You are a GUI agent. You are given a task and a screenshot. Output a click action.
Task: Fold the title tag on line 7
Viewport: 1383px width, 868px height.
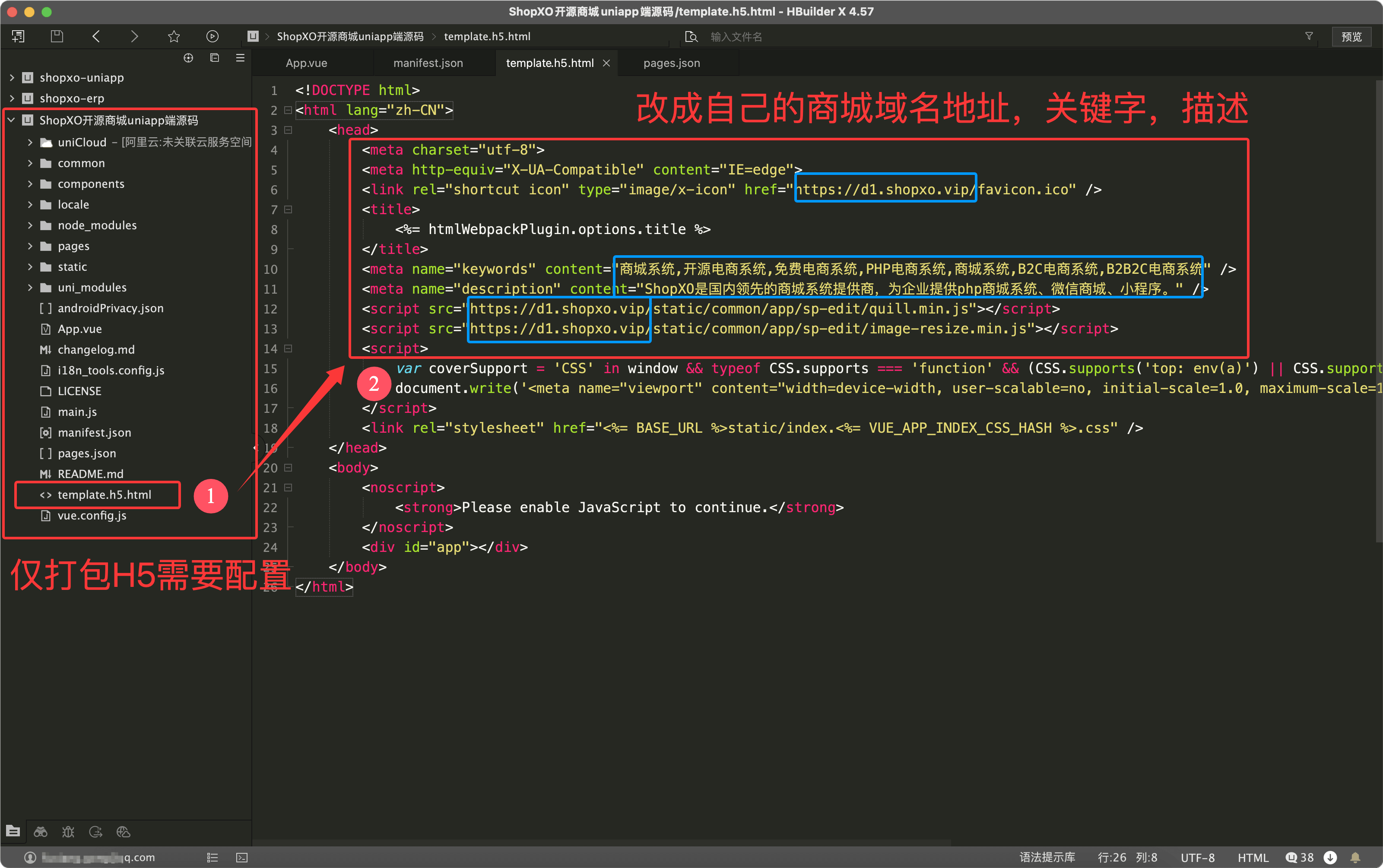coord(288,209)
